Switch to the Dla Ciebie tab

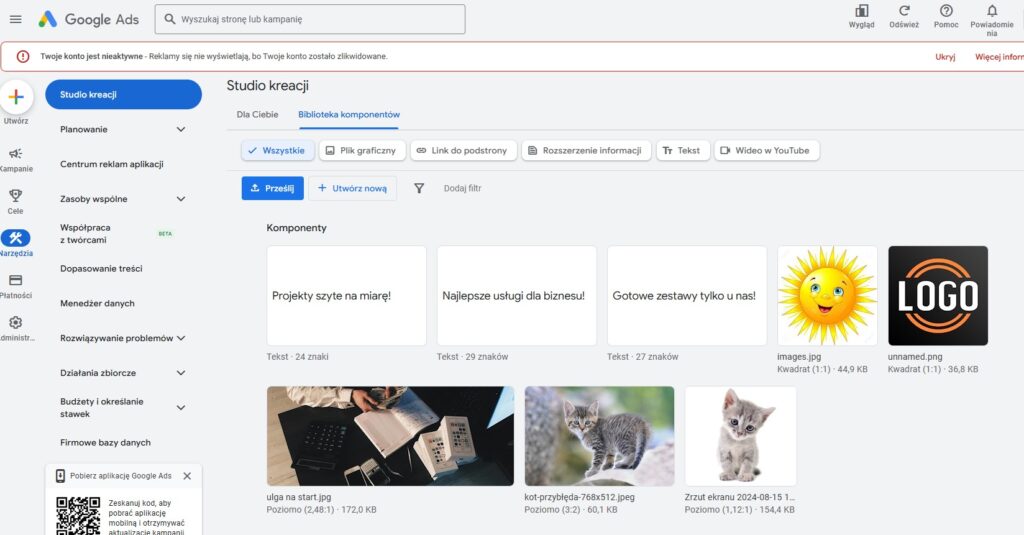point(257,114)
